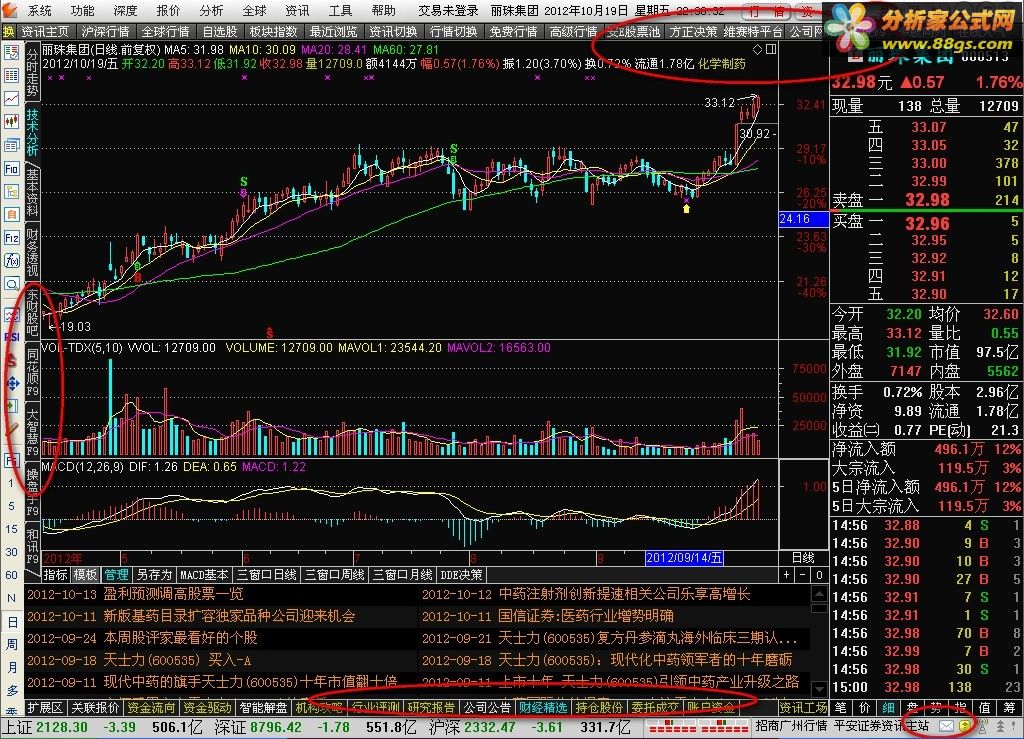The height and width of the screenshot is (739, 1024).
Task: Click the 模板 button below the chart
Action: [x=85, y=574]
